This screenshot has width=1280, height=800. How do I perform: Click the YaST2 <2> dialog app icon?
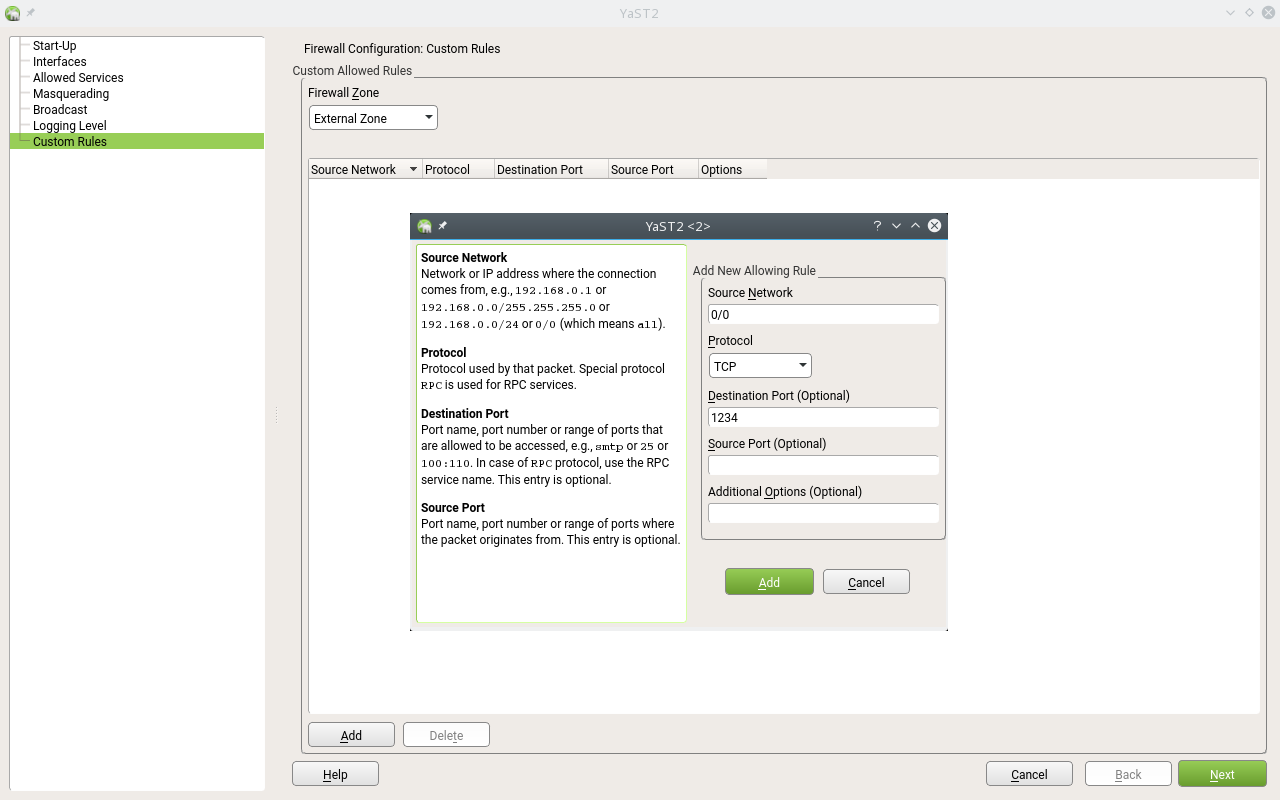click(x=425, y=226)
